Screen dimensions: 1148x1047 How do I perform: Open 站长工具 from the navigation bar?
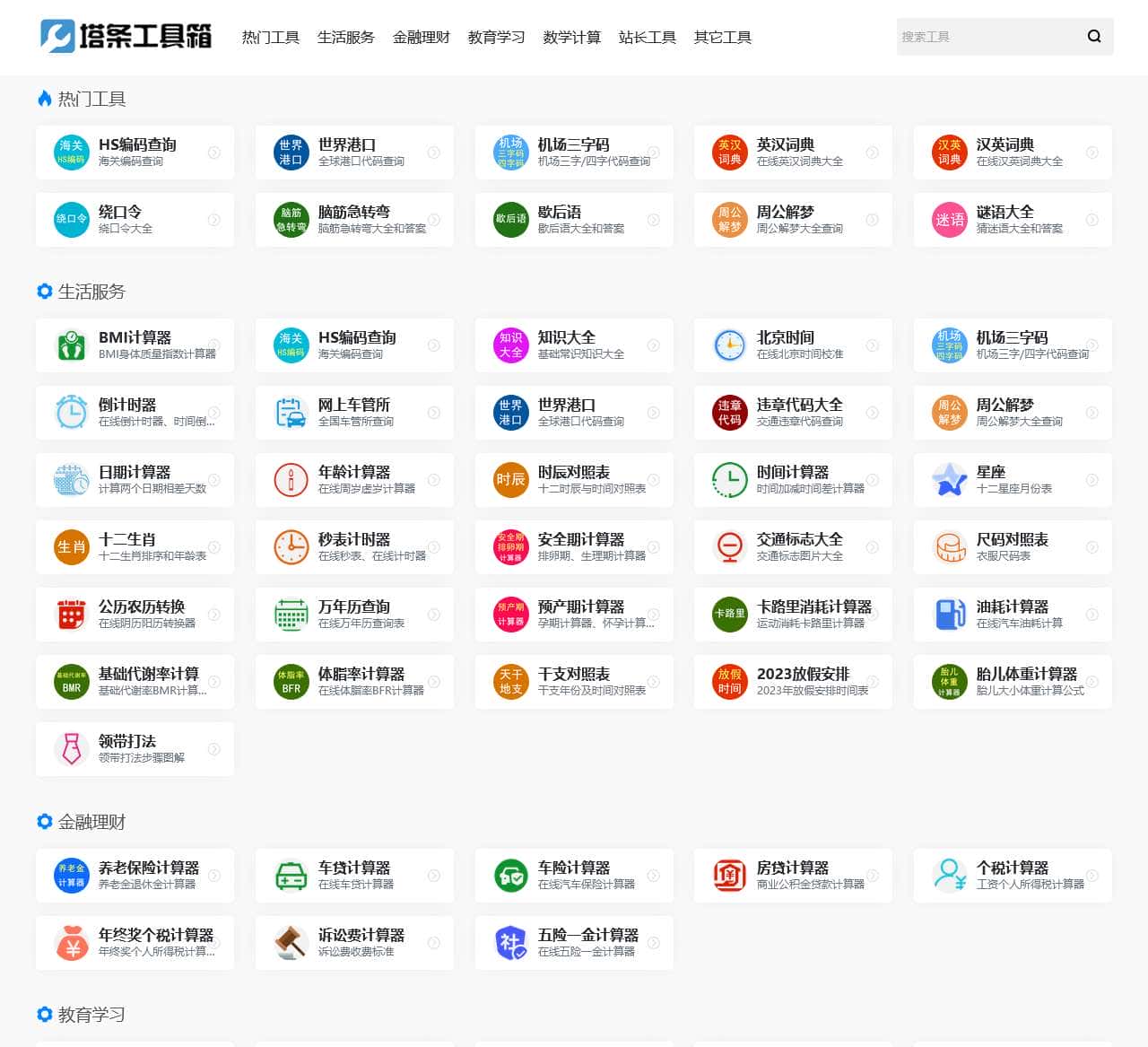647,38
